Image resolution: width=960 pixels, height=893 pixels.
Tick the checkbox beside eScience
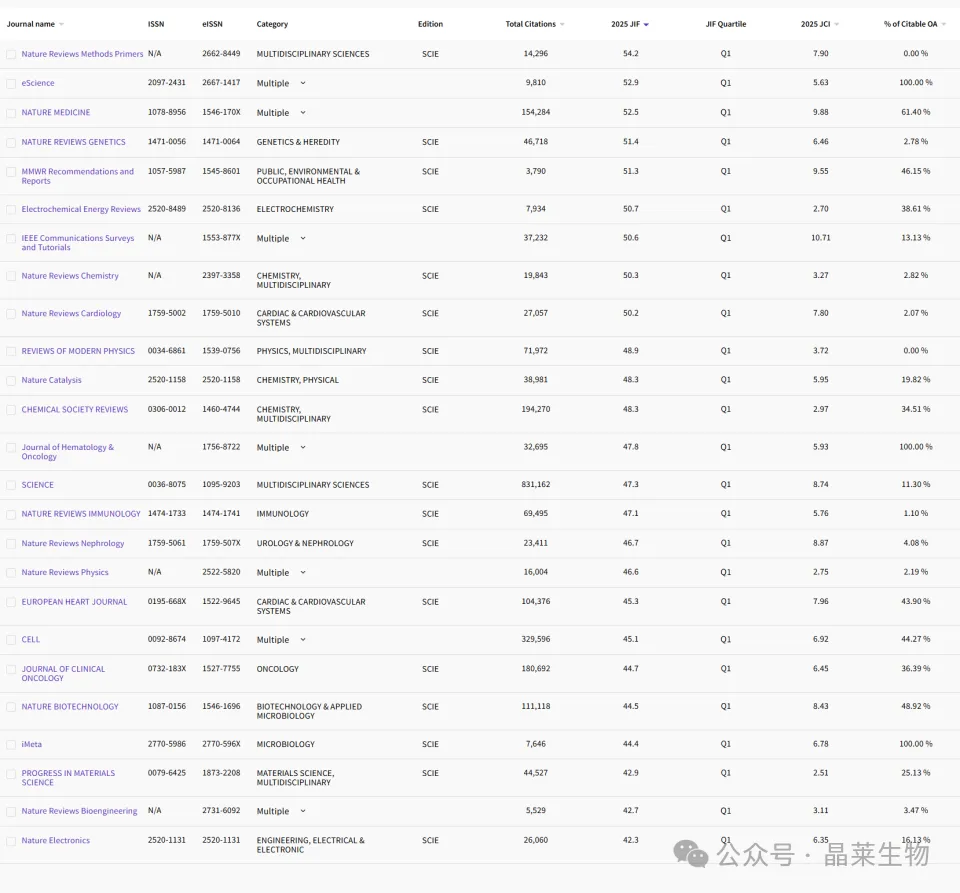coord(11,84)
